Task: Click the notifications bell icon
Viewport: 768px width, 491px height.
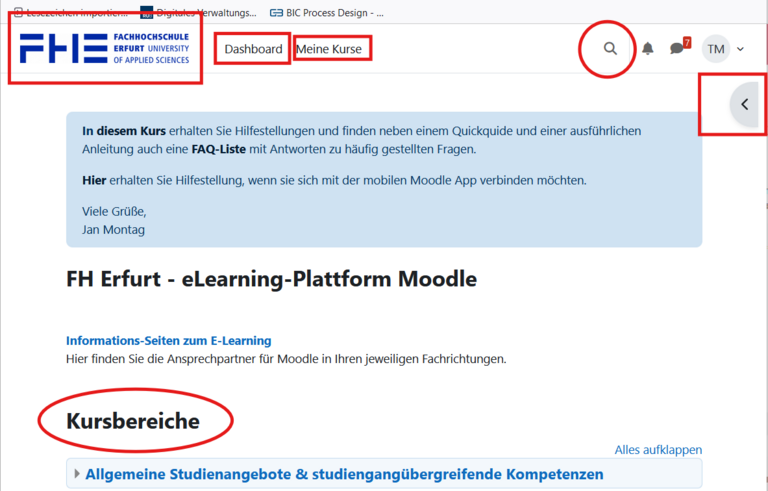Action: pyautogui.click(x=648, y=49)
